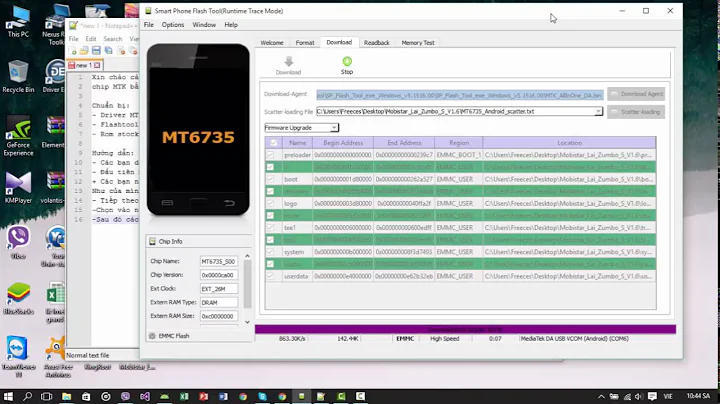
Task: Open the Help menu
Action: coord(231,25)
